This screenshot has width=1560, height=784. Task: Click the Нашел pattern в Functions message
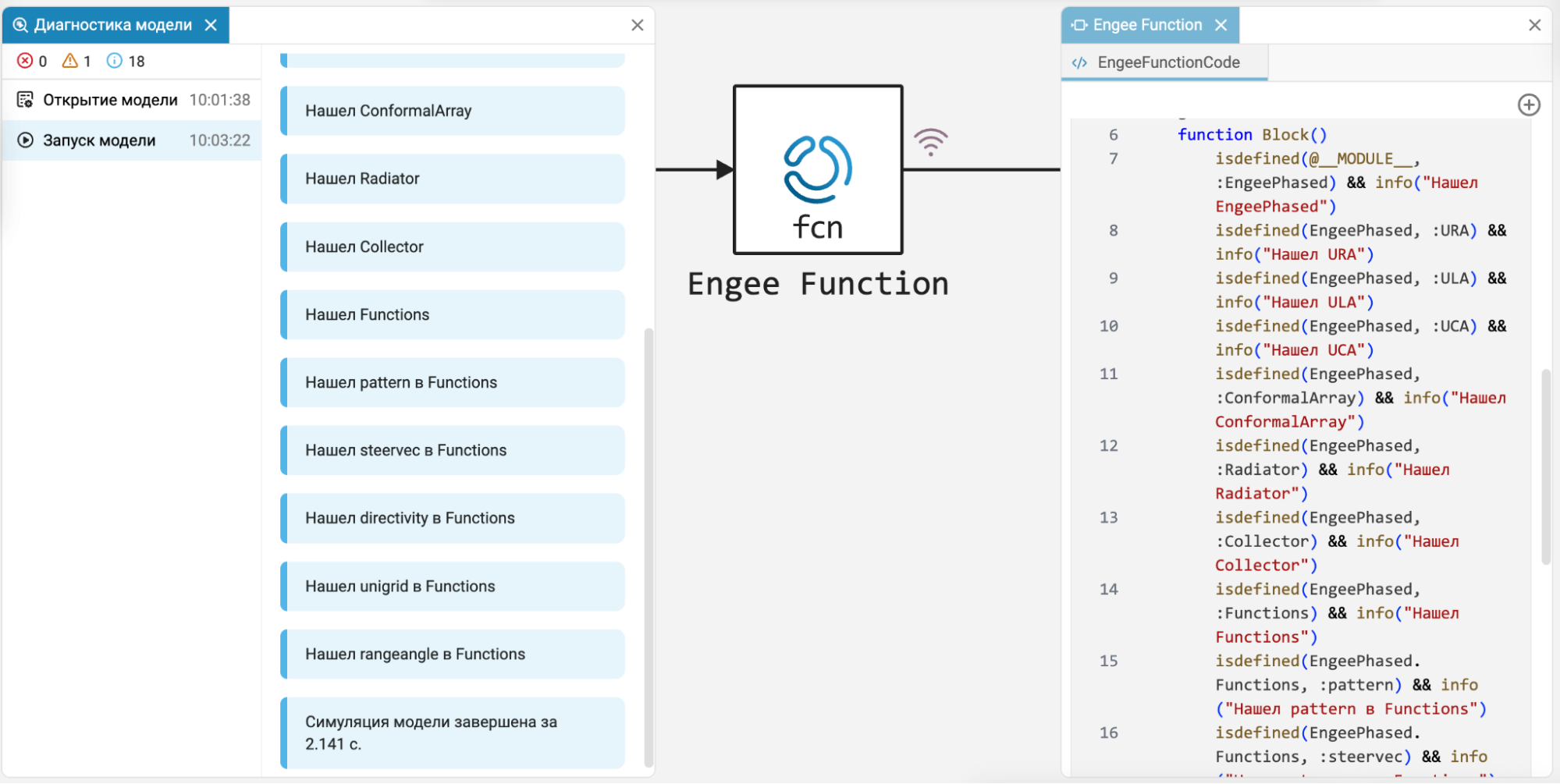[453, 382]
